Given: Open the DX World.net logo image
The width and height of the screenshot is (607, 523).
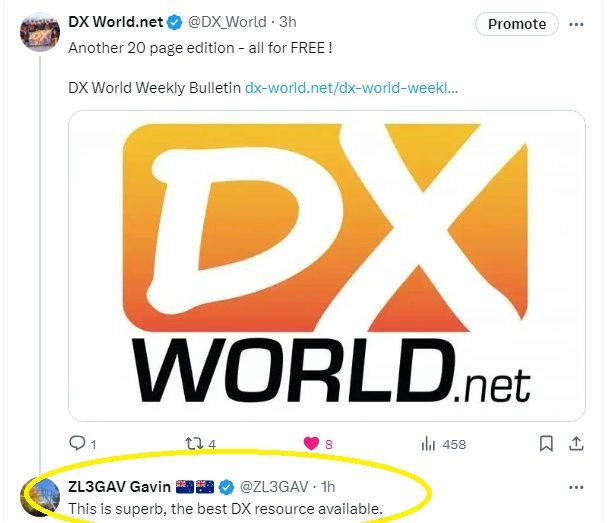Looking at the screenshot, I should point(327,266).
